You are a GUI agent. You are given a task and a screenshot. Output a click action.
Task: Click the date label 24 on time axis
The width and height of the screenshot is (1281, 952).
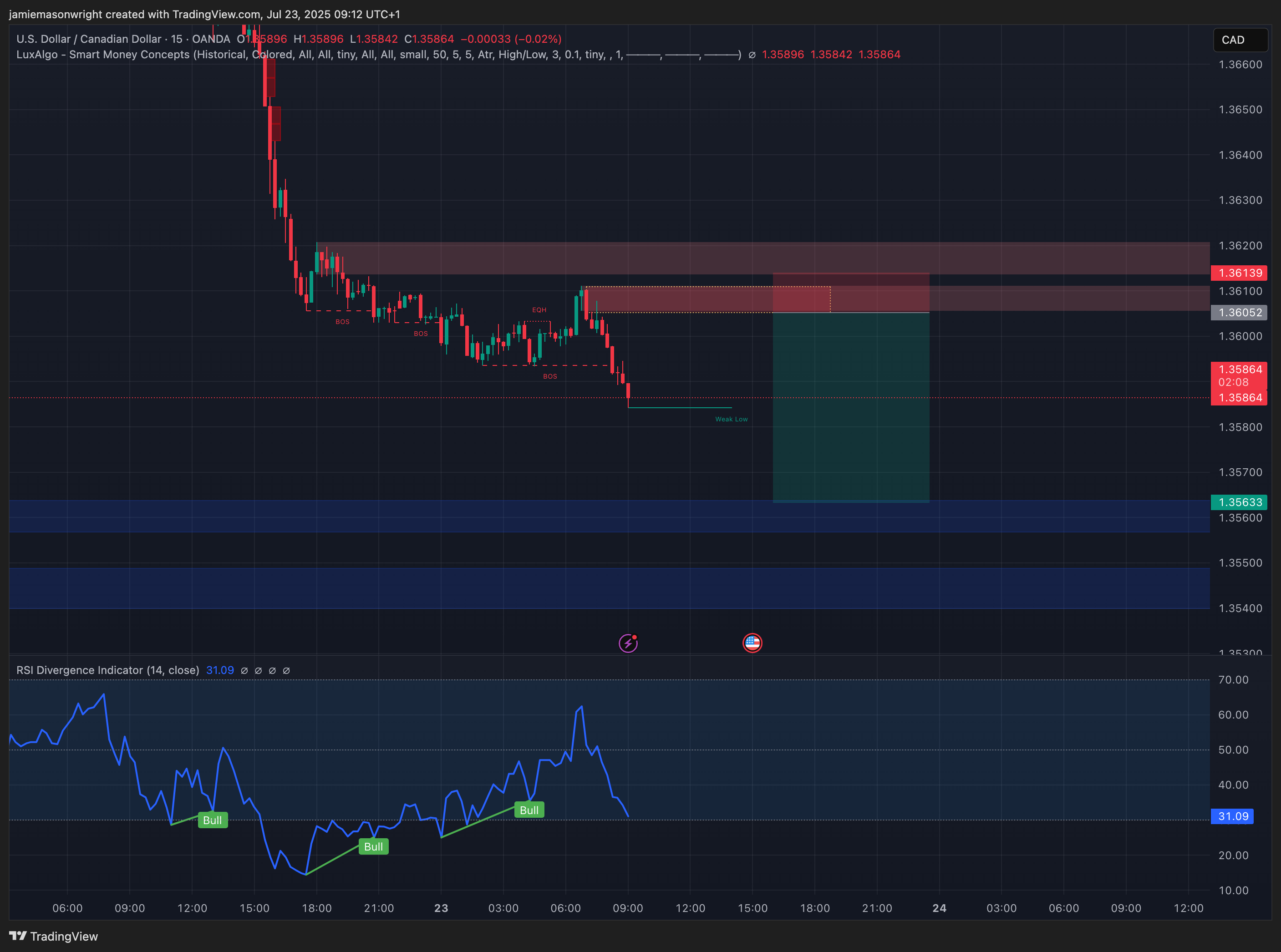[x=939, y=907]
